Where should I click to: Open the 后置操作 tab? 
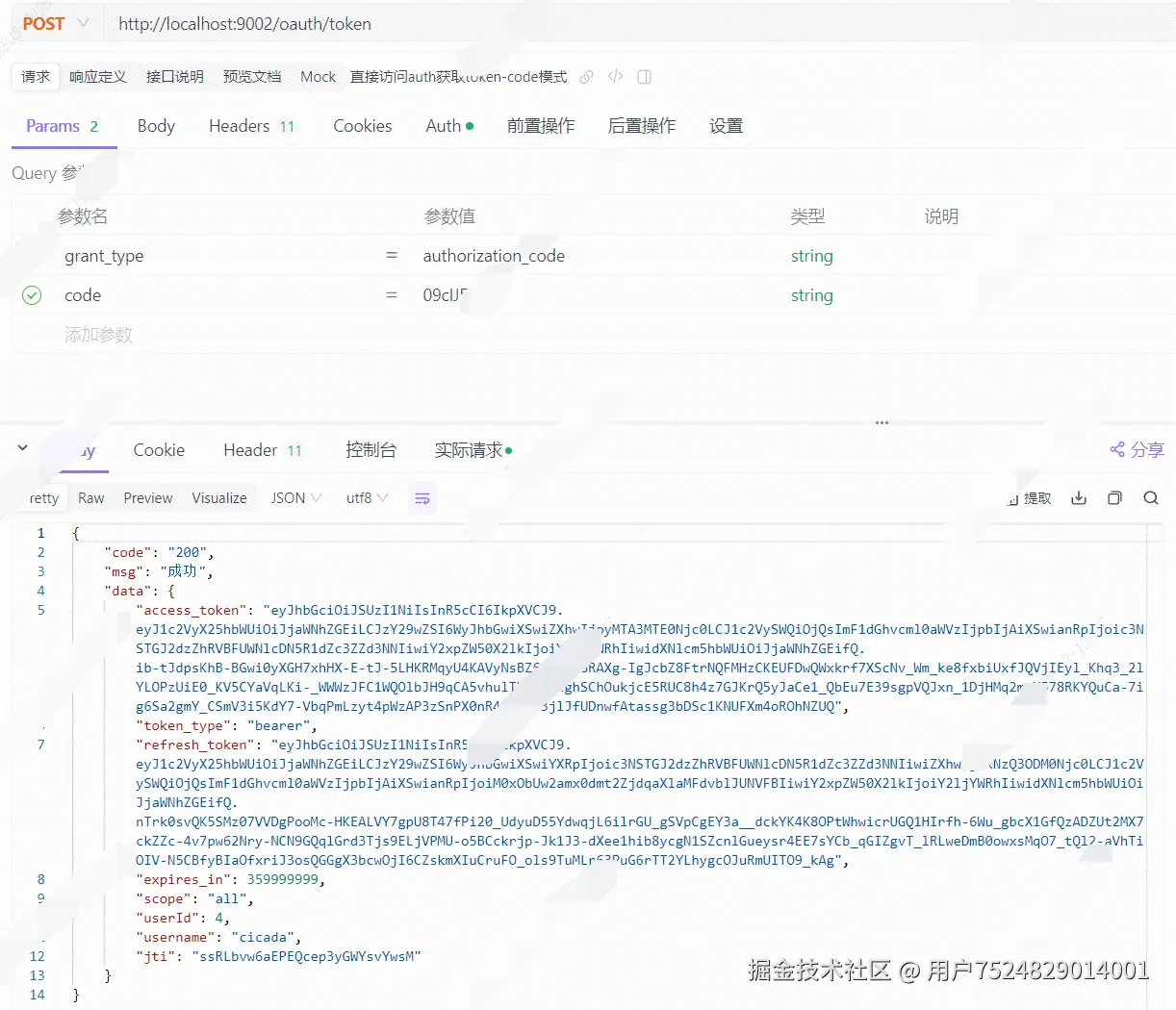click(642, 126)
